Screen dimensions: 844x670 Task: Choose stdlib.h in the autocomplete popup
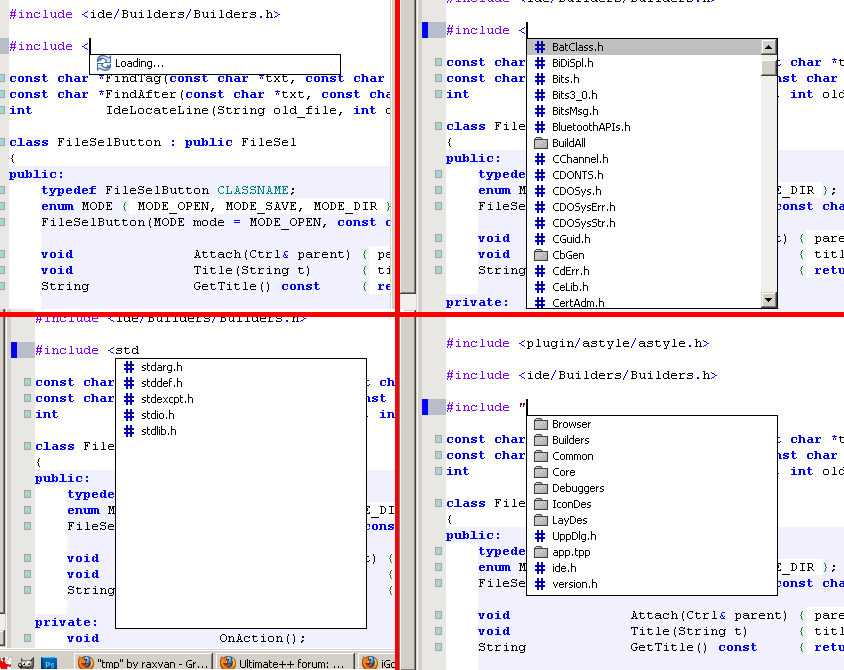coord(159,431)
